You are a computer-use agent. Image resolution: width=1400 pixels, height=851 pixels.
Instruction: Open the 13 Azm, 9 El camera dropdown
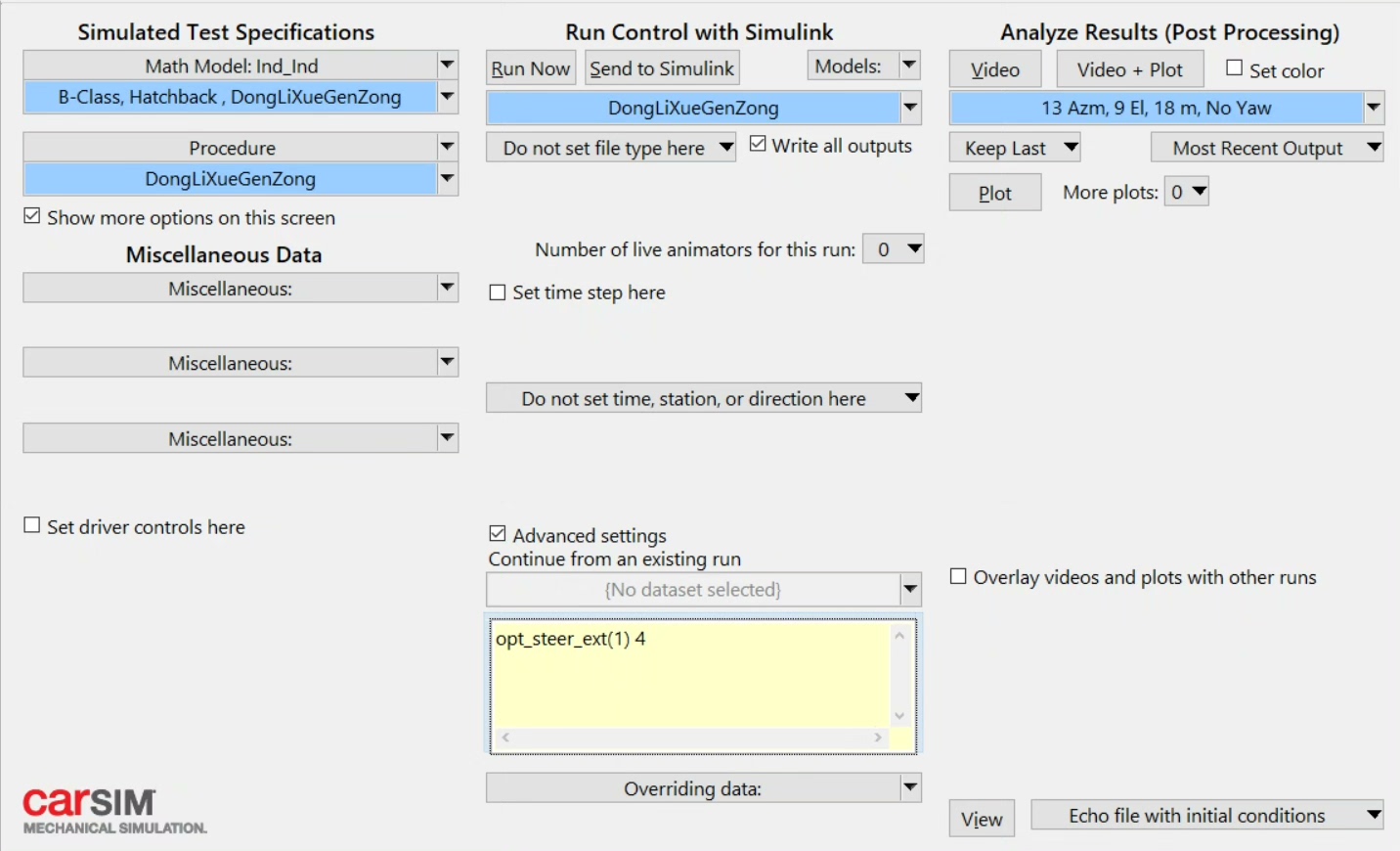click(x=1374, y=108)
